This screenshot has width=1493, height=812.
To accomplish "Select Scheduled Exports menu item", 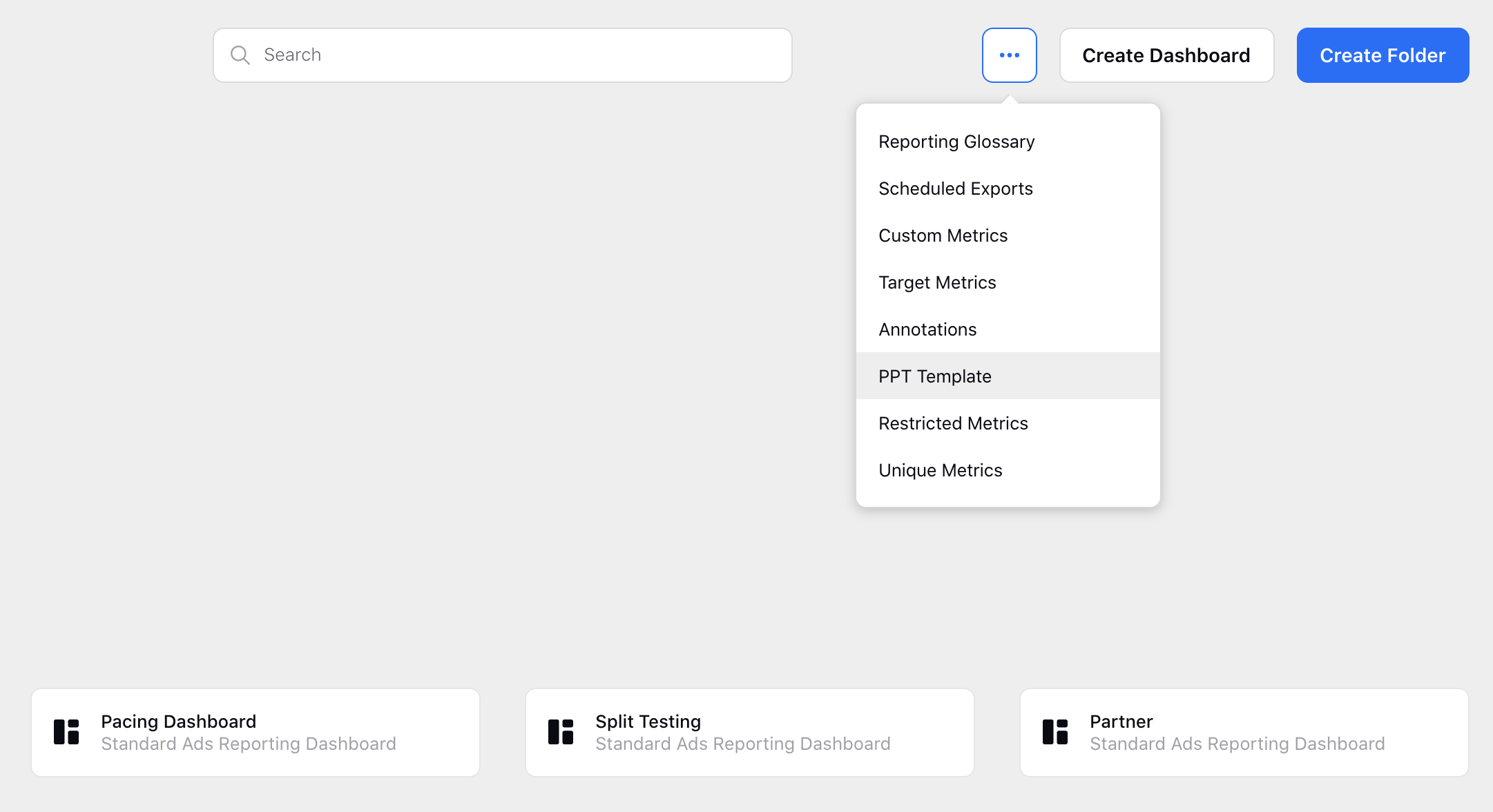I will [955, 188].
